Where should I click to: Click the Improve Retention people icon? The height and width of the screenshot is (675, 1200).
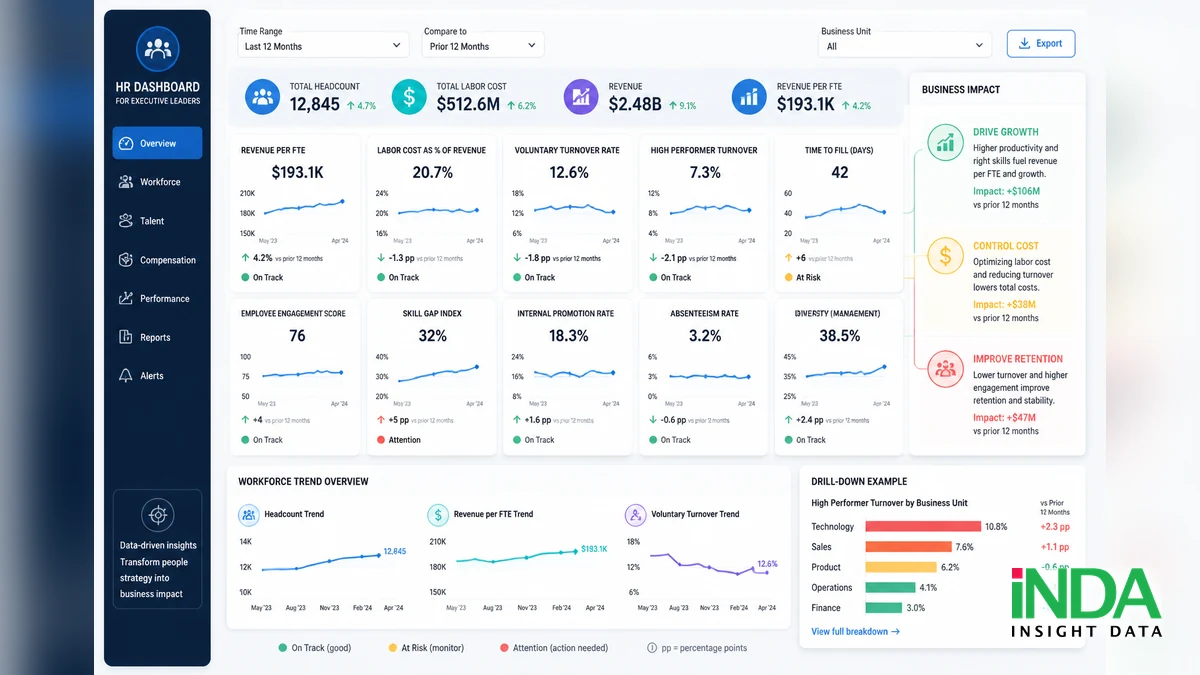(945, 369)
